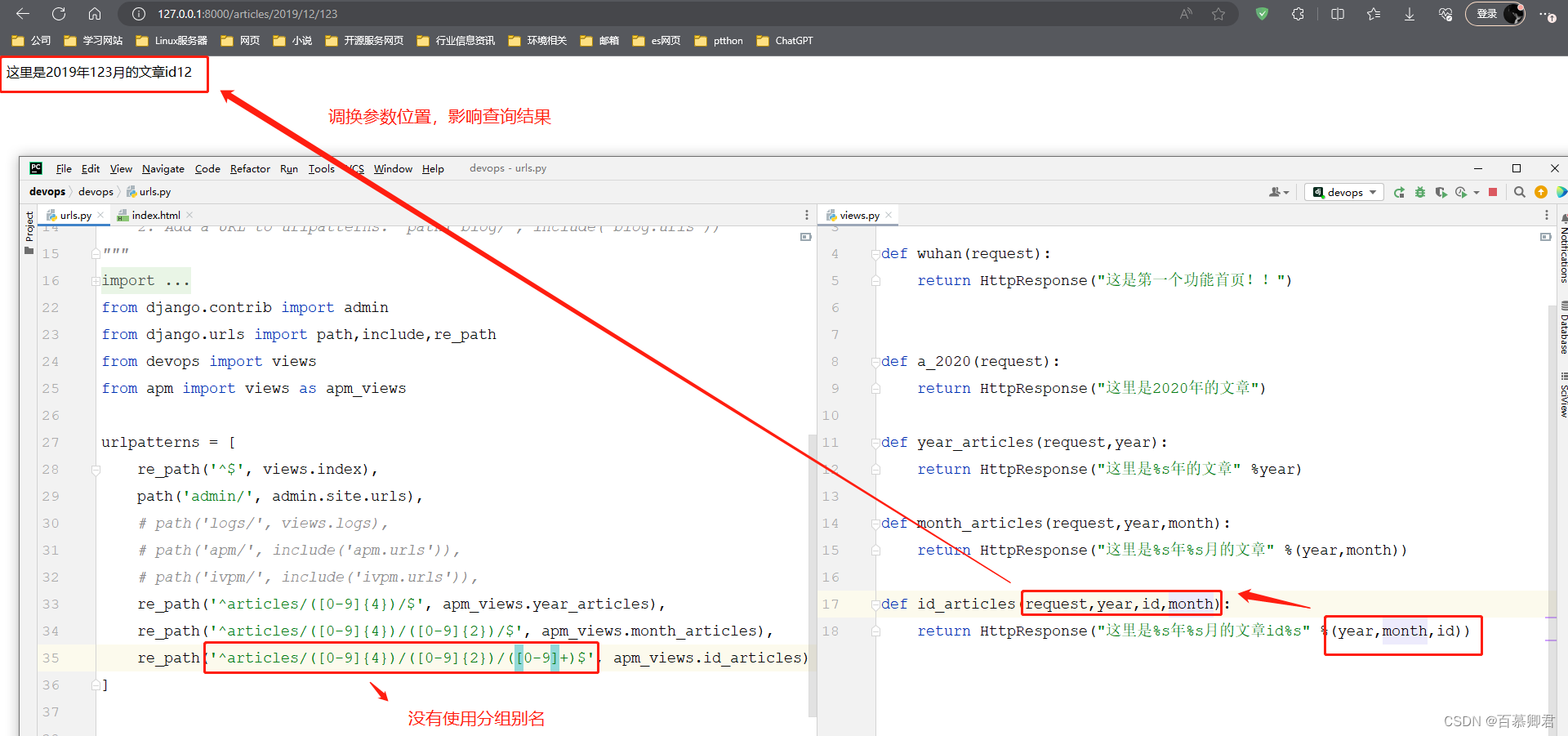Click urls.py breadcrumb
The height and width of the screenshot is (736, 1568).
tap(149, 192)
